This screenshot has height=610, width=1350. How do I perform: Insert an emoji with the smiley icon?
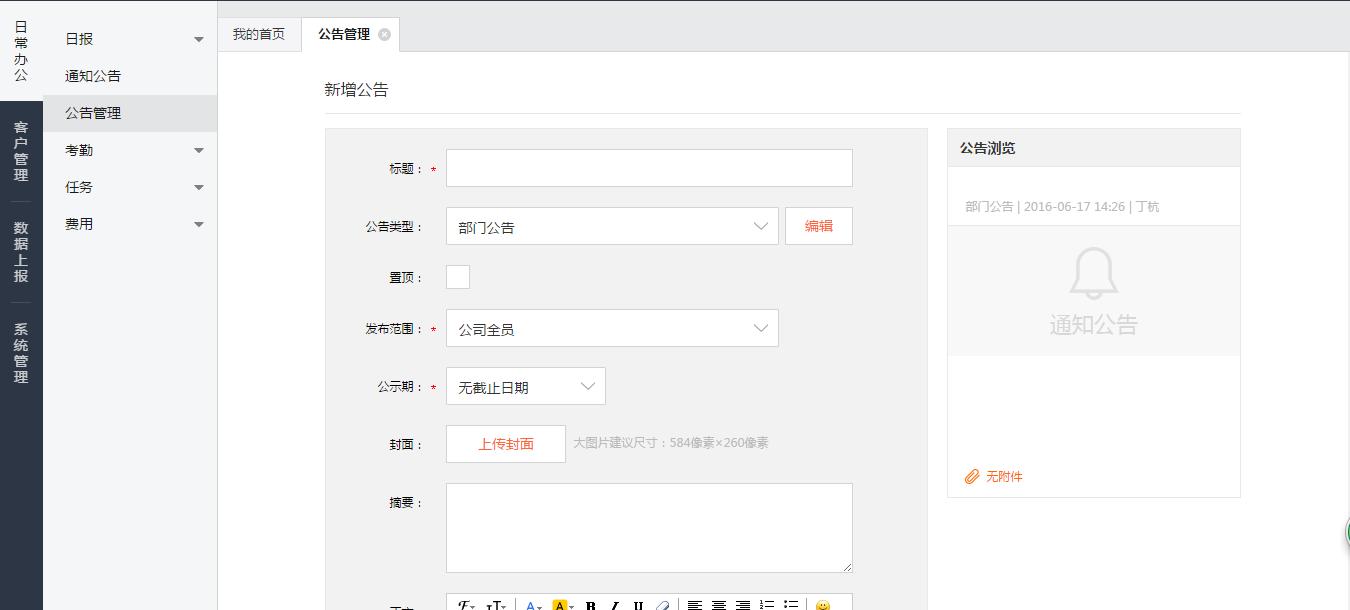[x=822, y=606]
